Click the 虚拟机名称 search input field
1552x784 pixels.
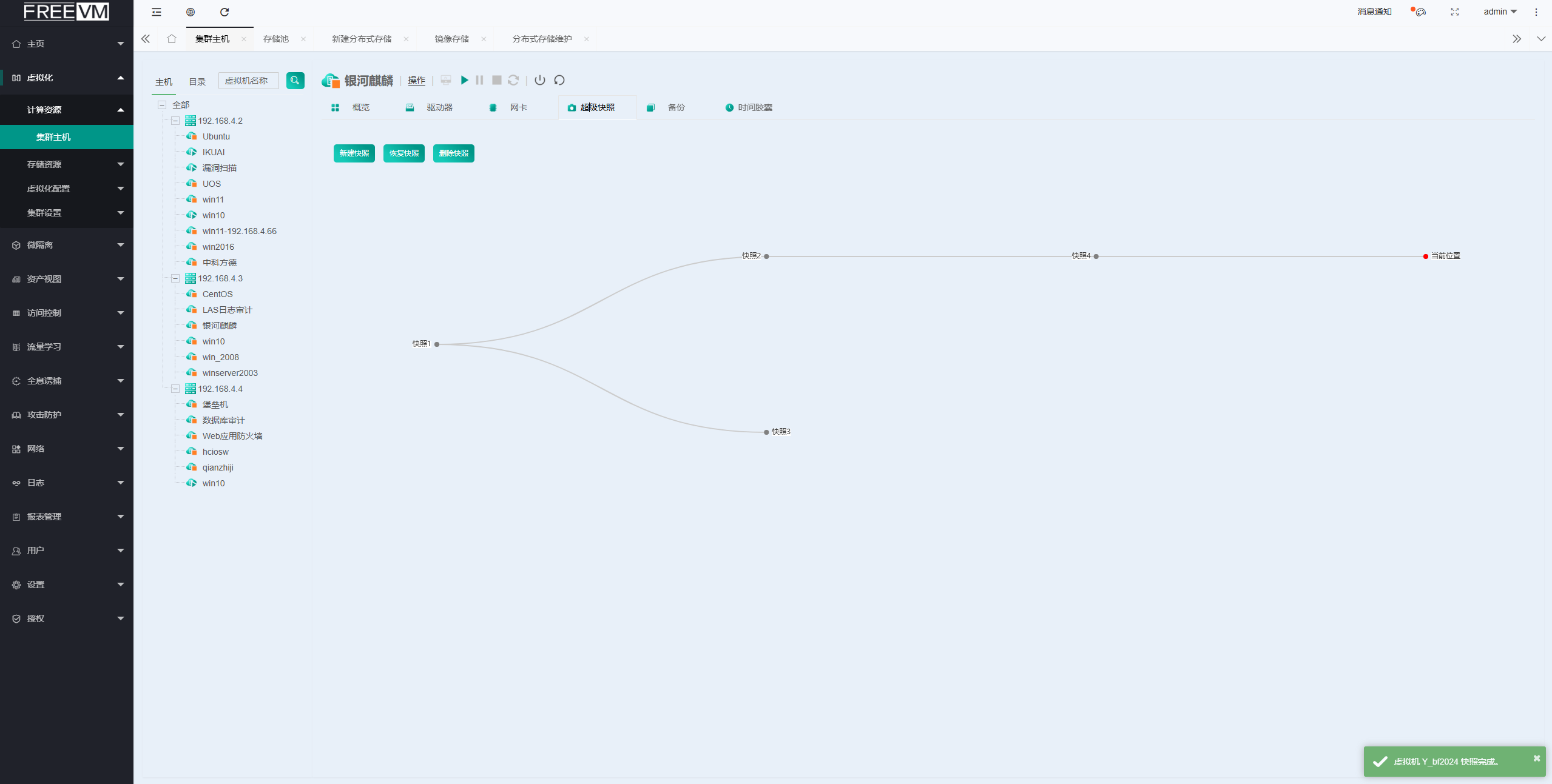tap(248, 81)
